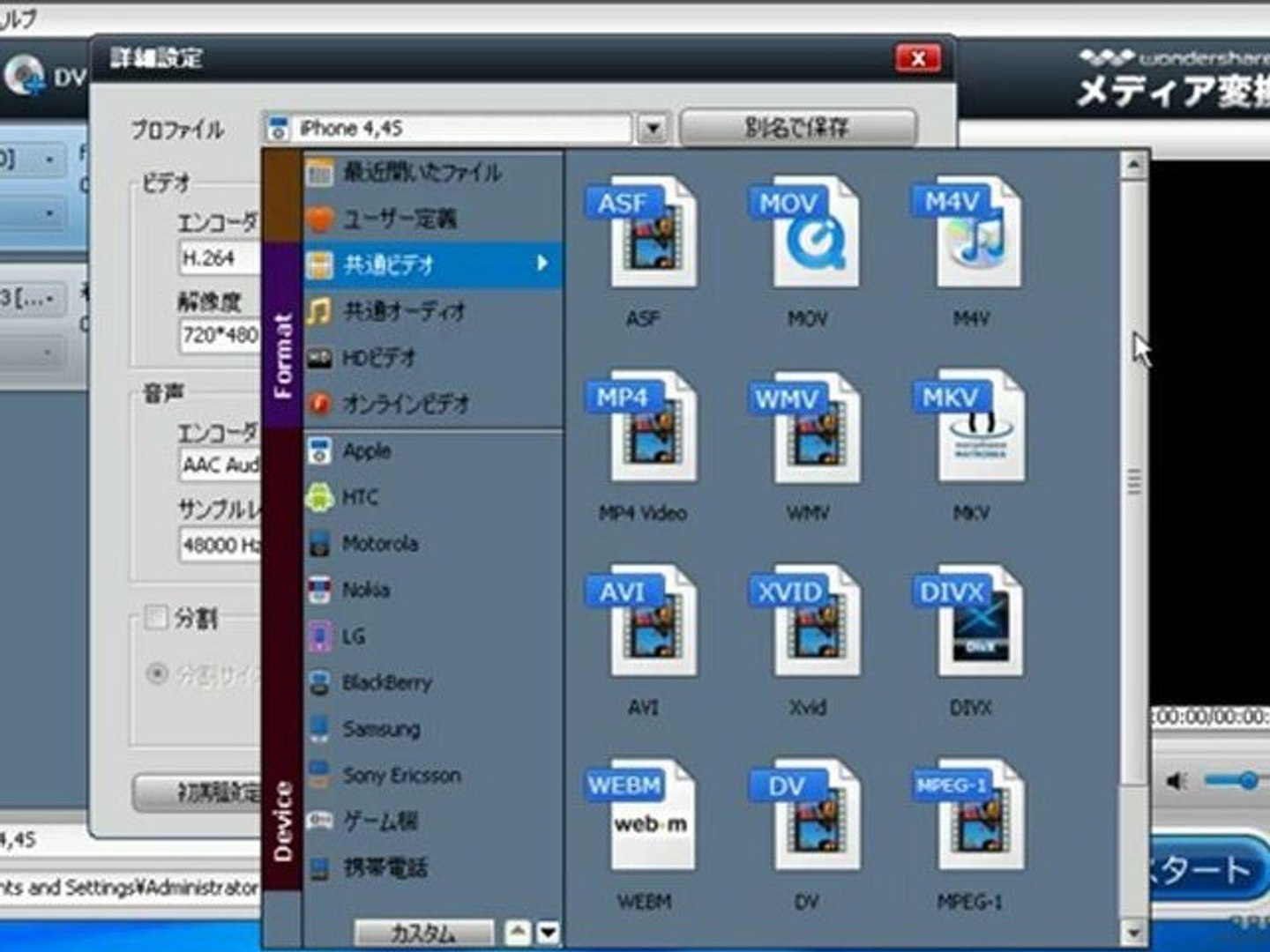Choose the MOV QuickTime format icon
Image resolution: width=1270 pixels, height=952 pixels.
pyautogui.click(x=805, y=233)
